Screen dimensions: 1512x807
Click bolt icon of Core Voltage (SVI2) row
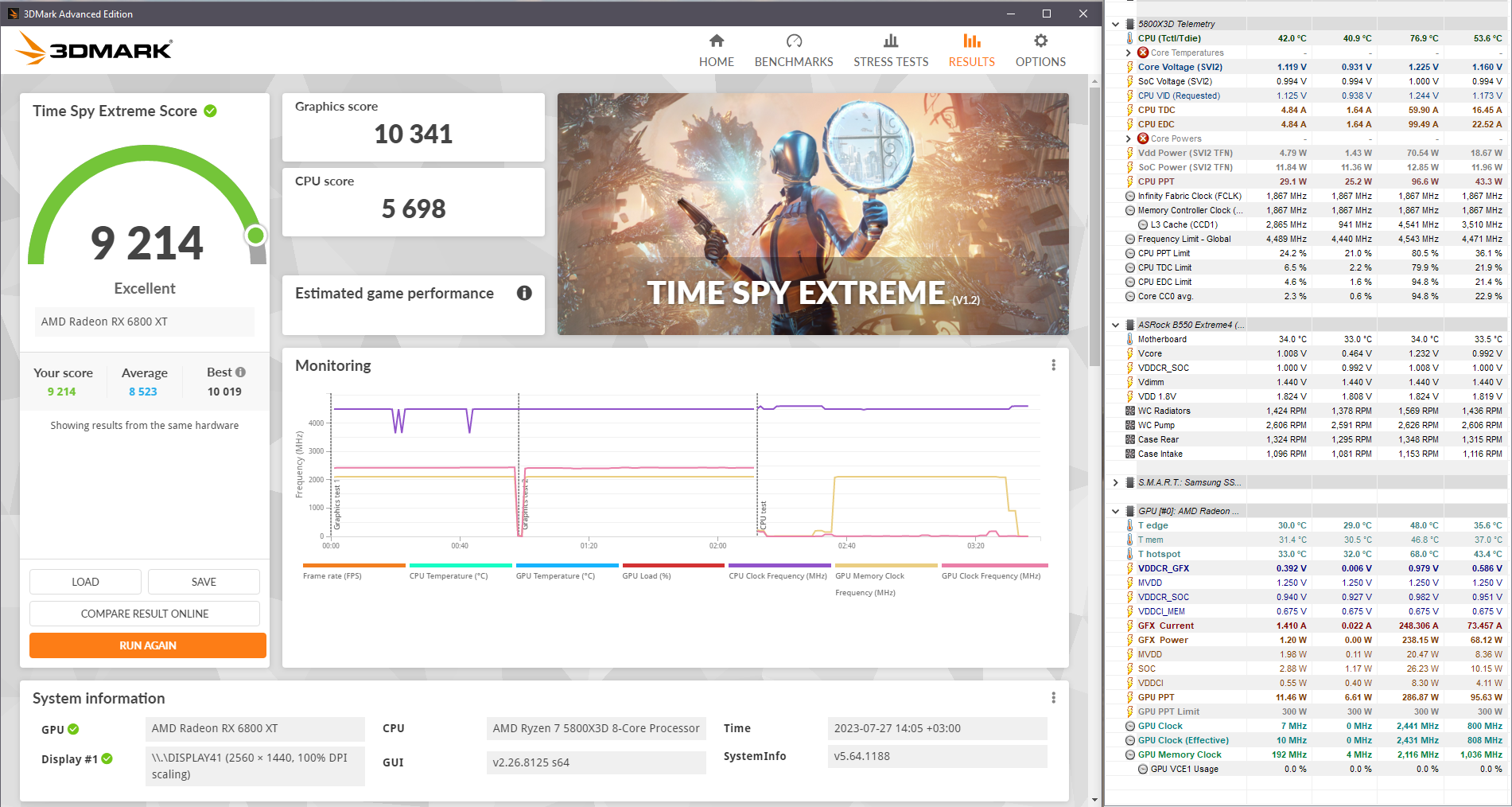1129,67
